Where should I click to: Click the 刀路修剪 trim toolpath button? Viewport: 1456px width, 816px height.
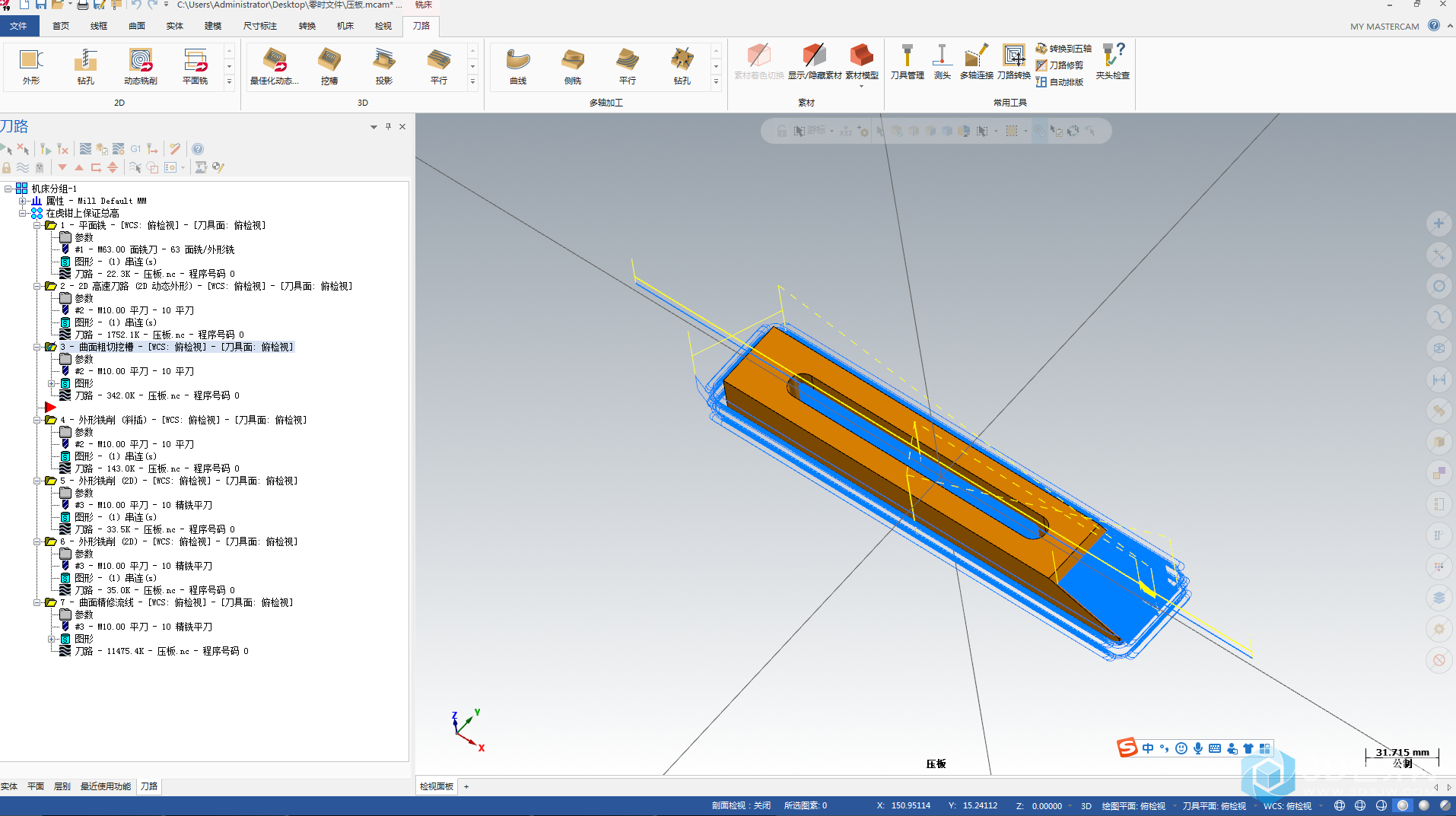tap(1060, 65)
